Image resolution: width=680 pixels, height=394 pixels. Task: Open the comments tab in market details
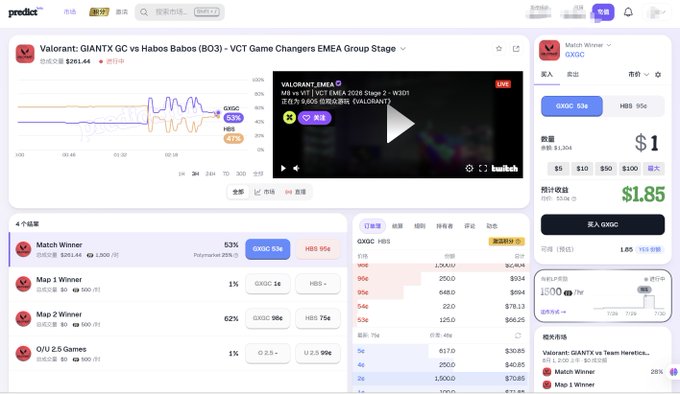click(x=470, y=226)
